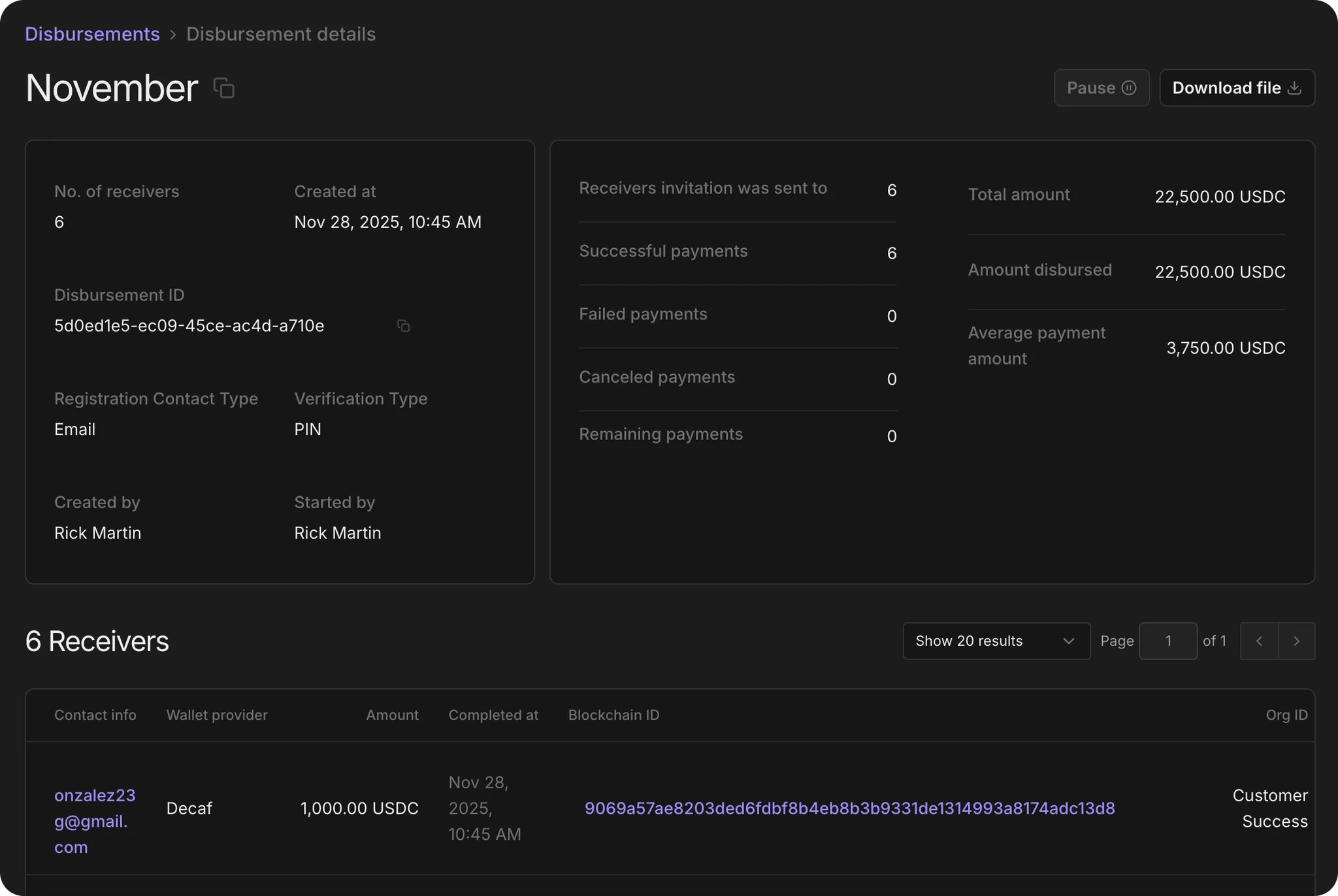Image resolution: width=1338 pixels, height=896 pixels.
Task: Copy the Disbursement ID icon
Action: pyautogui.click(x=404, y=326)
